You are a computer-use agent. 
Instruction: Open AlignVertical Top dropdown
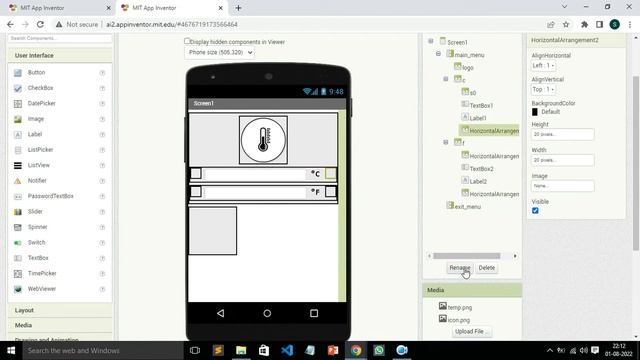[543, 89]
